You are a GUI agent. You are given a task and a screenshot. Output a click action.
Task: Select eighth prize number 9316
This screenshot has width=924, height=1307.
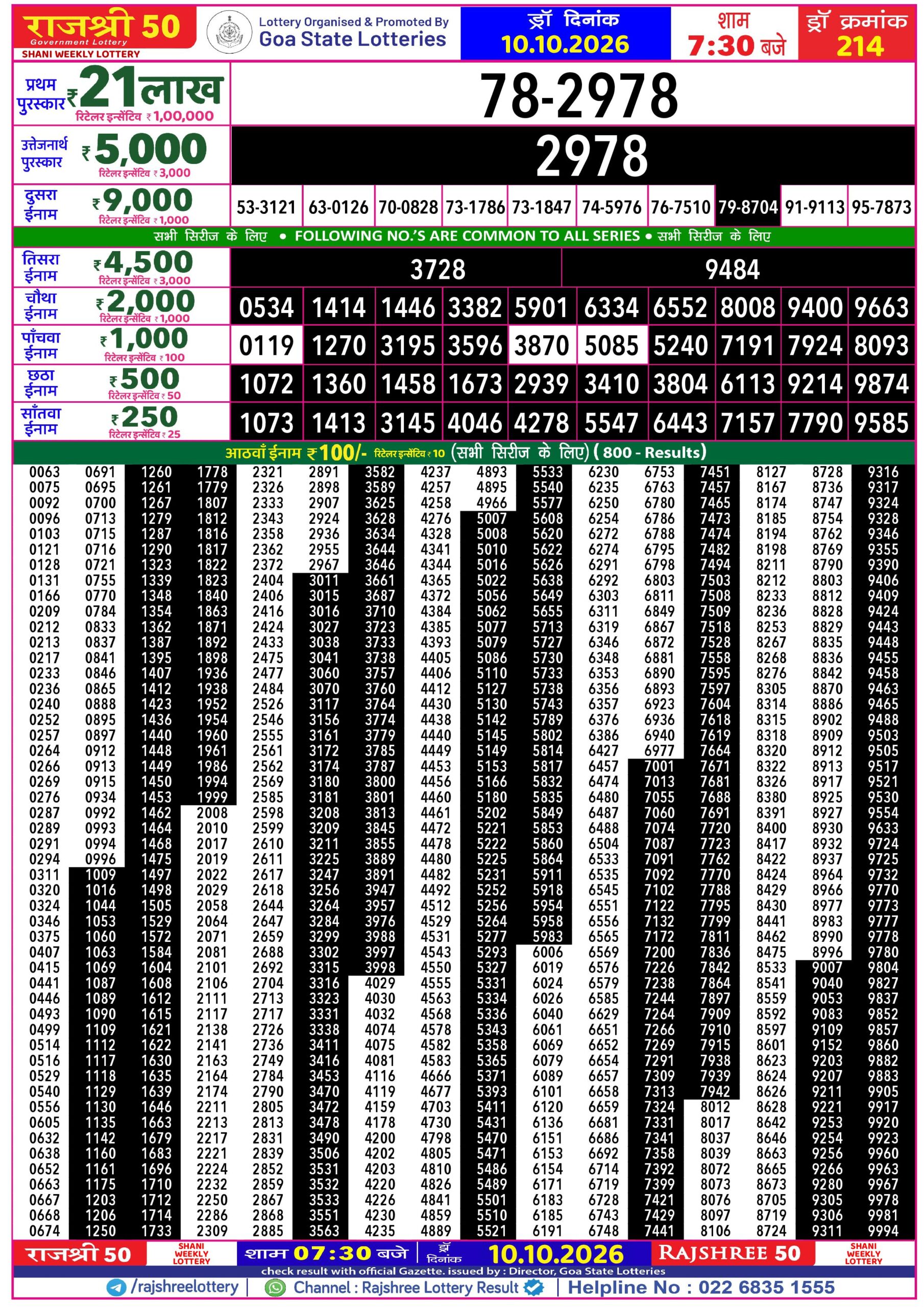pos(883,472)
